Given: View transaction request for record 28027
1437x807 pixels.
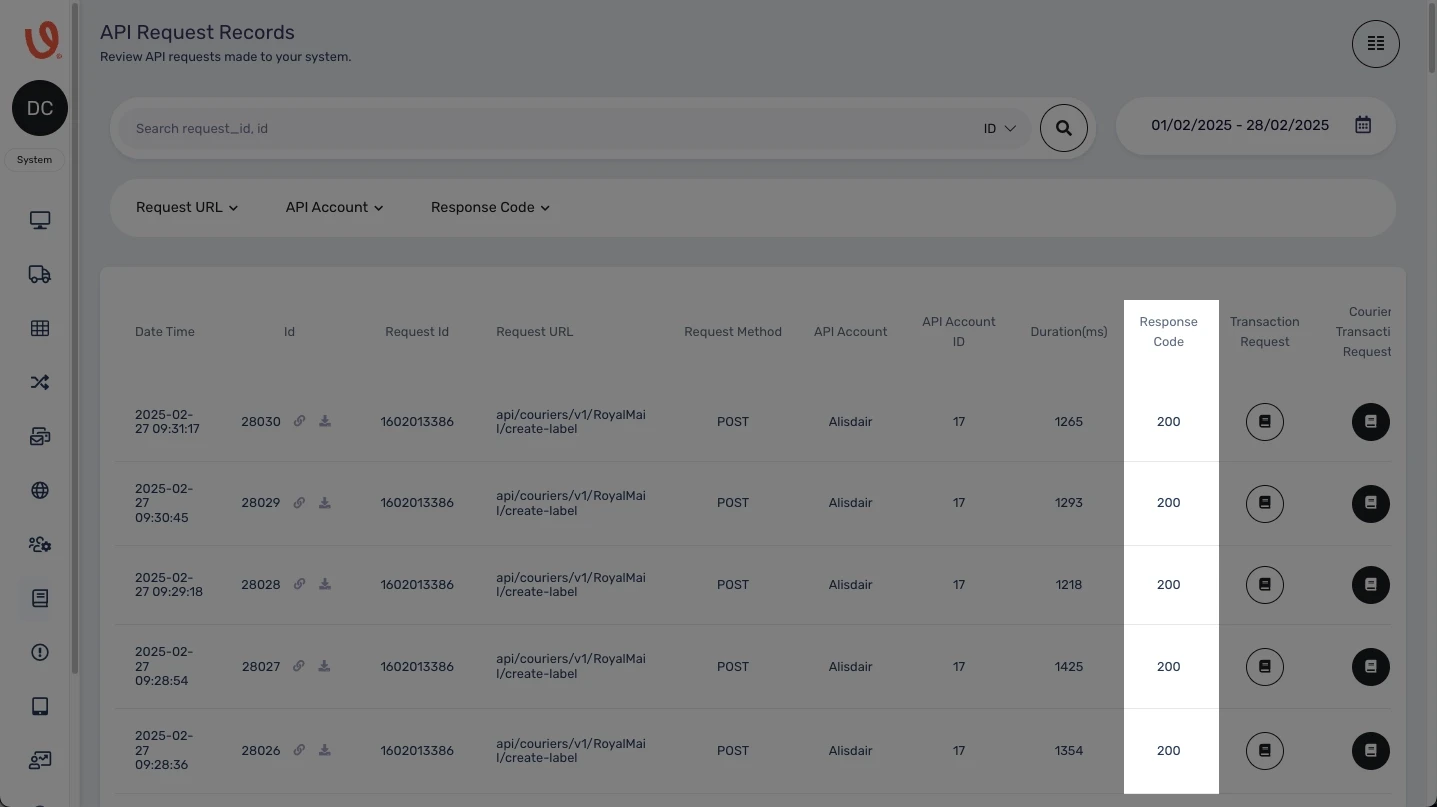Looking at the screenshot, I should click(x=1265, y=667).
